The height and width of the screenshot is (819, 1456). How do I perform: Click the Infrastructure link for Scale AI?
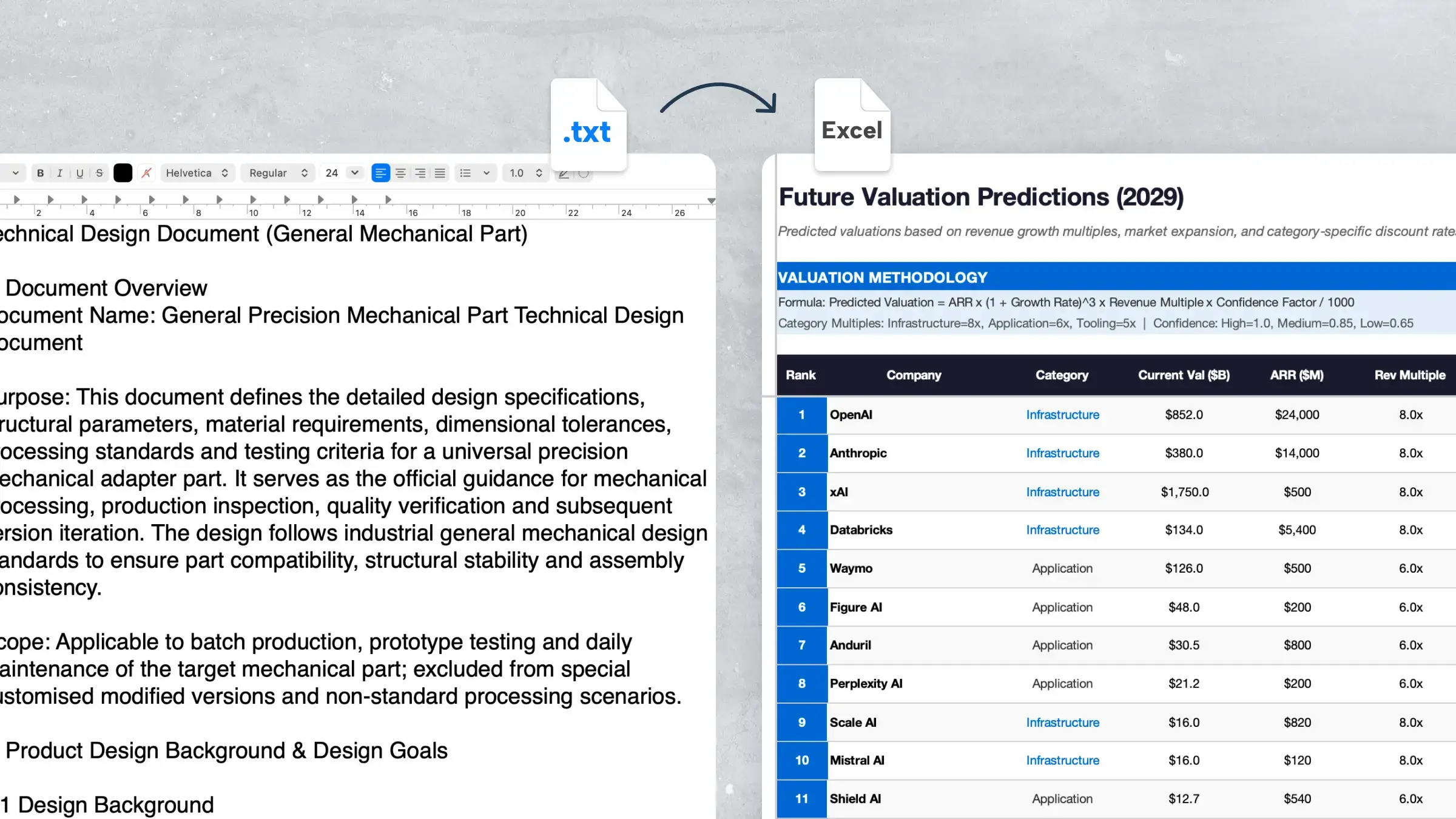click(x=1062, y=723)
